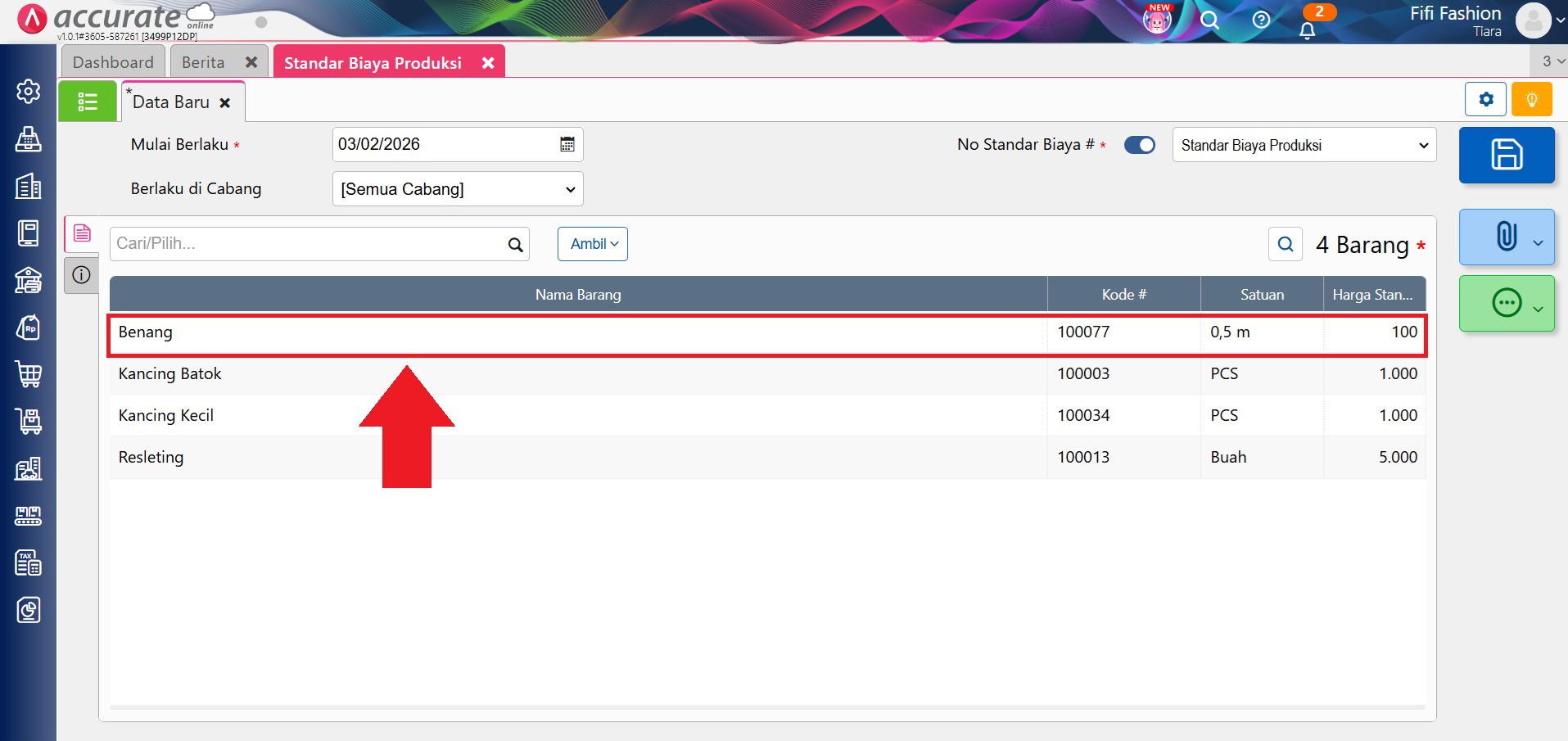Click the orange lightbulb tips icon

tap(1531, 100)
